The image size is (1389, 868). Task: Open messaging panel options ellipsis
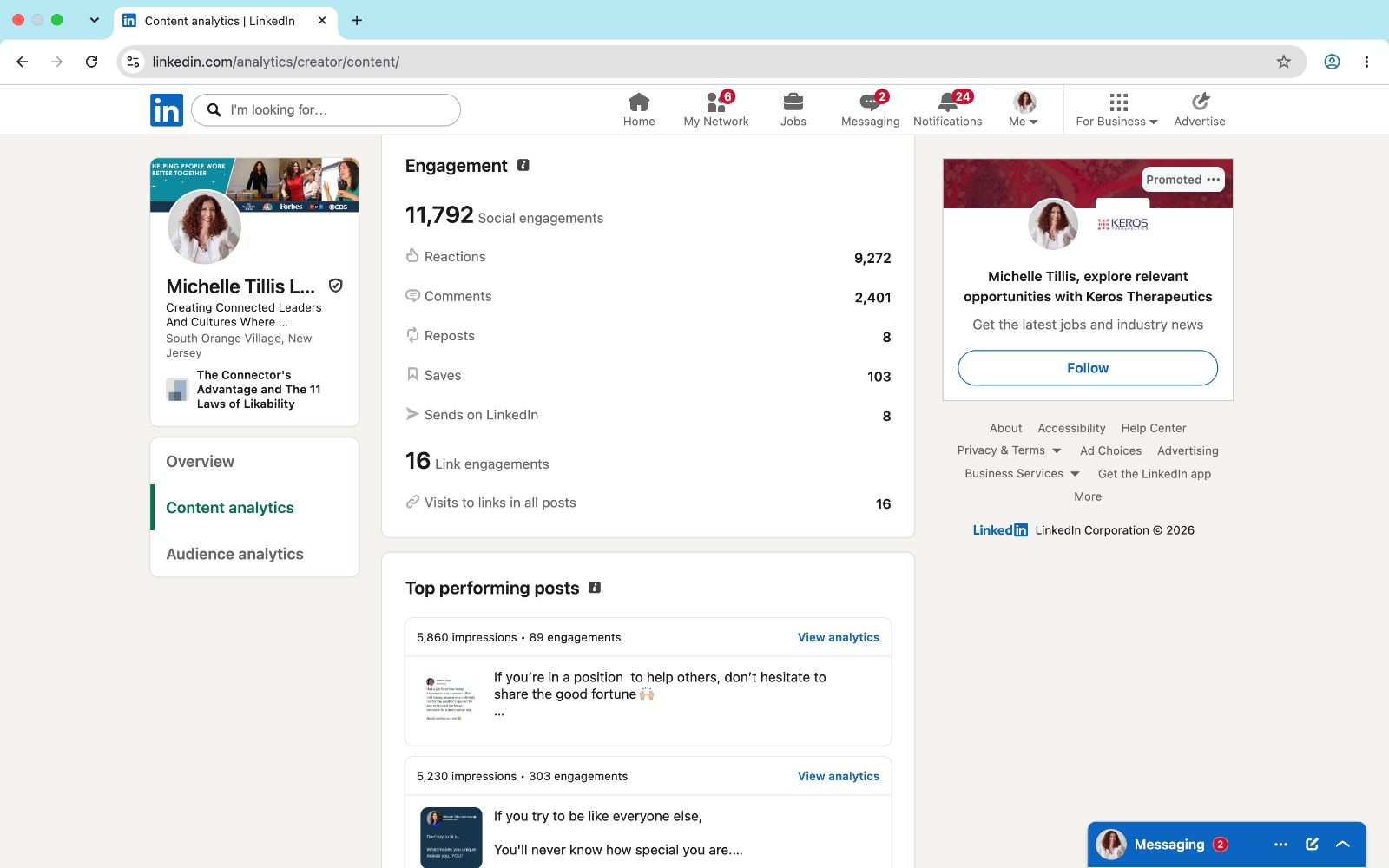coord(1280,845)
